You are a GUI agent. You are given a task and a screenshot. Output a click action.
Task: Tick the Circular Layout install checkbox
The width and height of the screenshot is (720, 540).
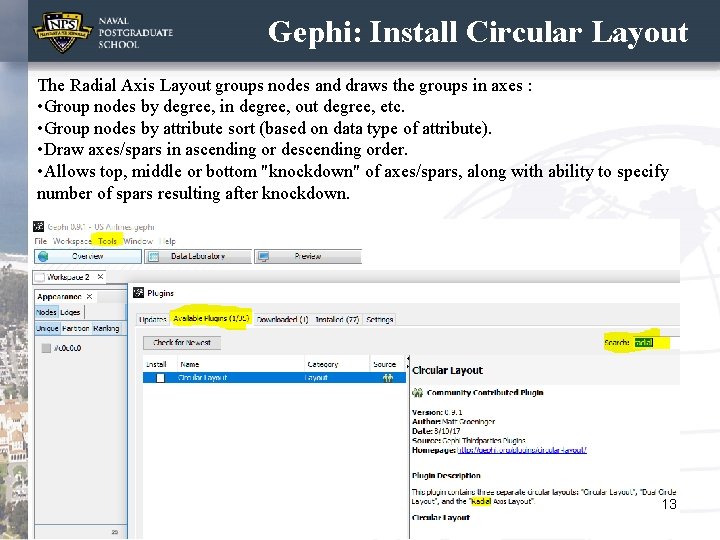pos(160,378)
